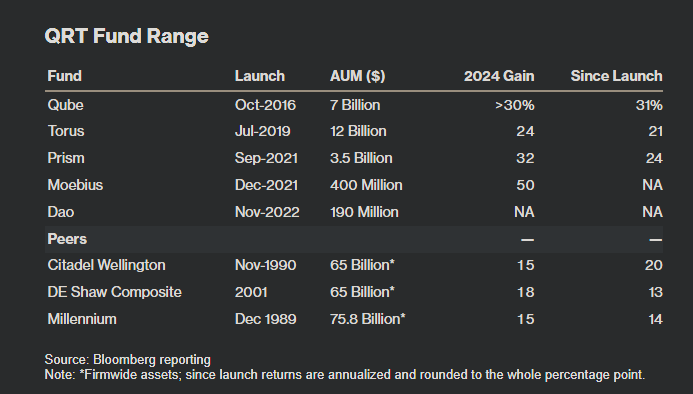The image size is (693, 394).
Task: Select the Dao fund name
Action: pyautogui.click(x=61, y=212)
